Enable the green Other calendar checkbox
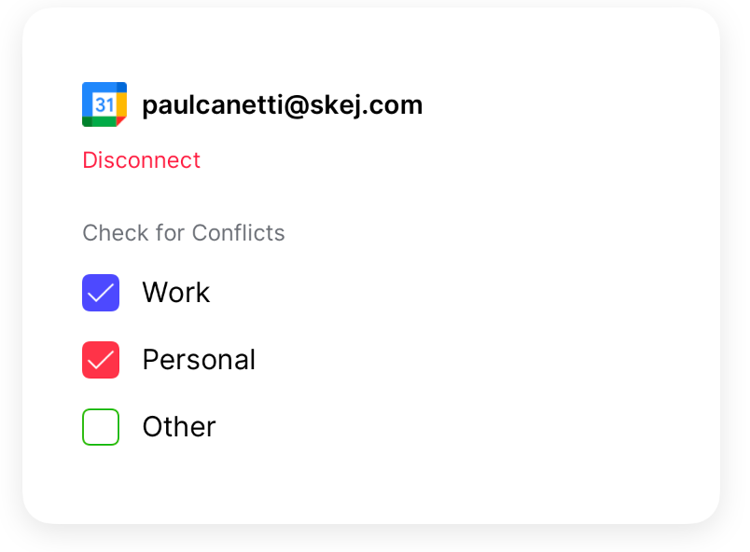This screenshot has width=750, height=552. (x=100, y=427)
